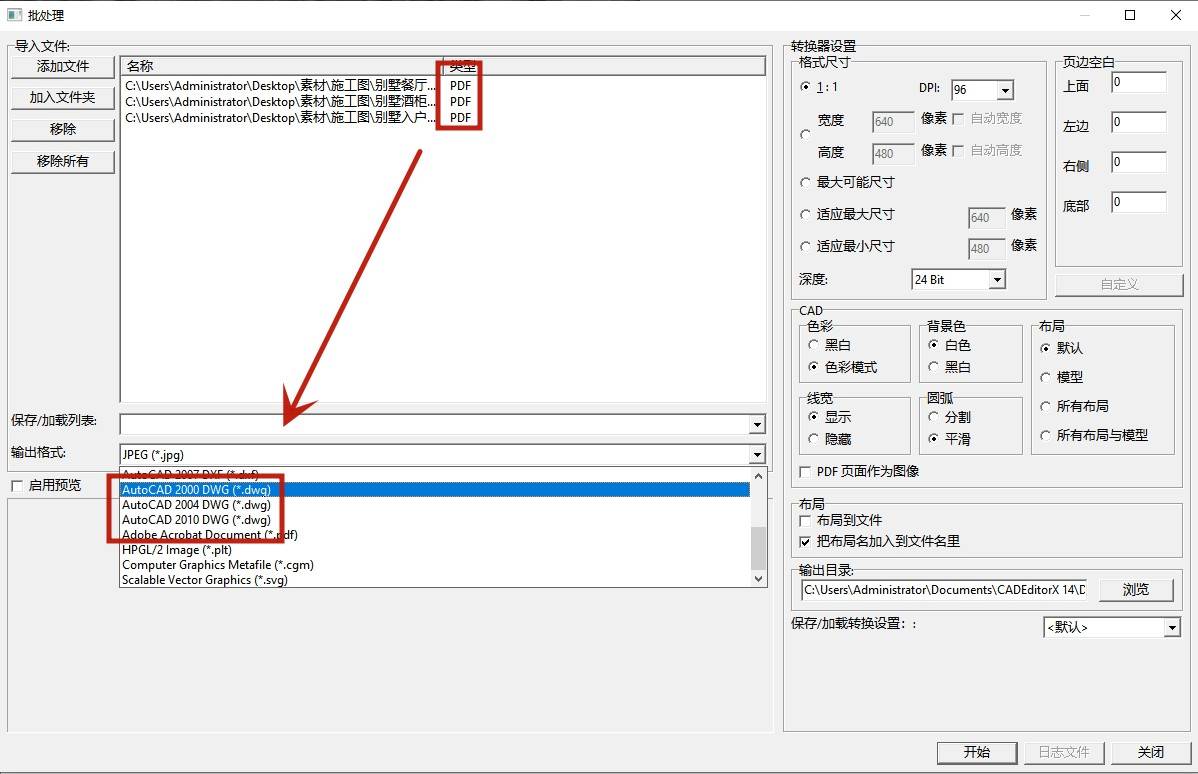Toggle the 布局到文件 checkbox
The width and height of the screenshot is (1198, 774).
point(805,521)
